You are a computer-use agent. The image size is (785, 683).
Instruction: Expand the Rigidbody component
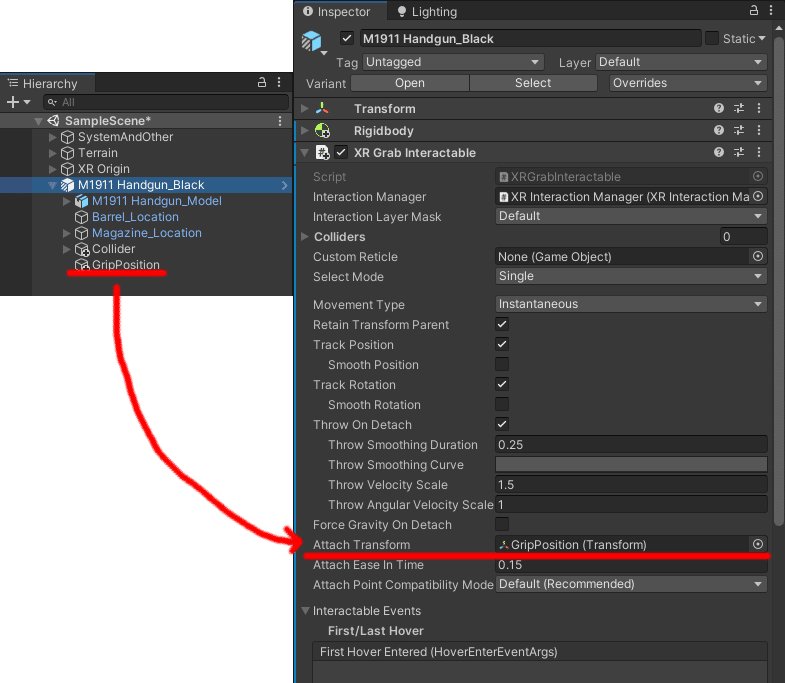coord(304,130)
